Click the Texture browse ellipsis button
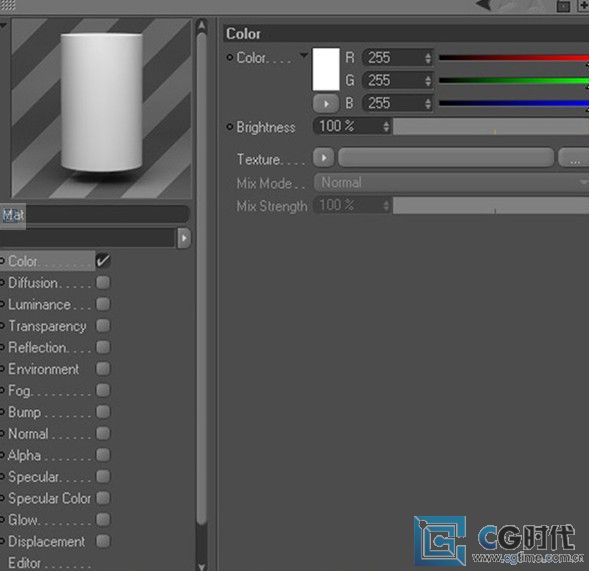The width and height of the screenshot is (589, 571). pos(574,158)
